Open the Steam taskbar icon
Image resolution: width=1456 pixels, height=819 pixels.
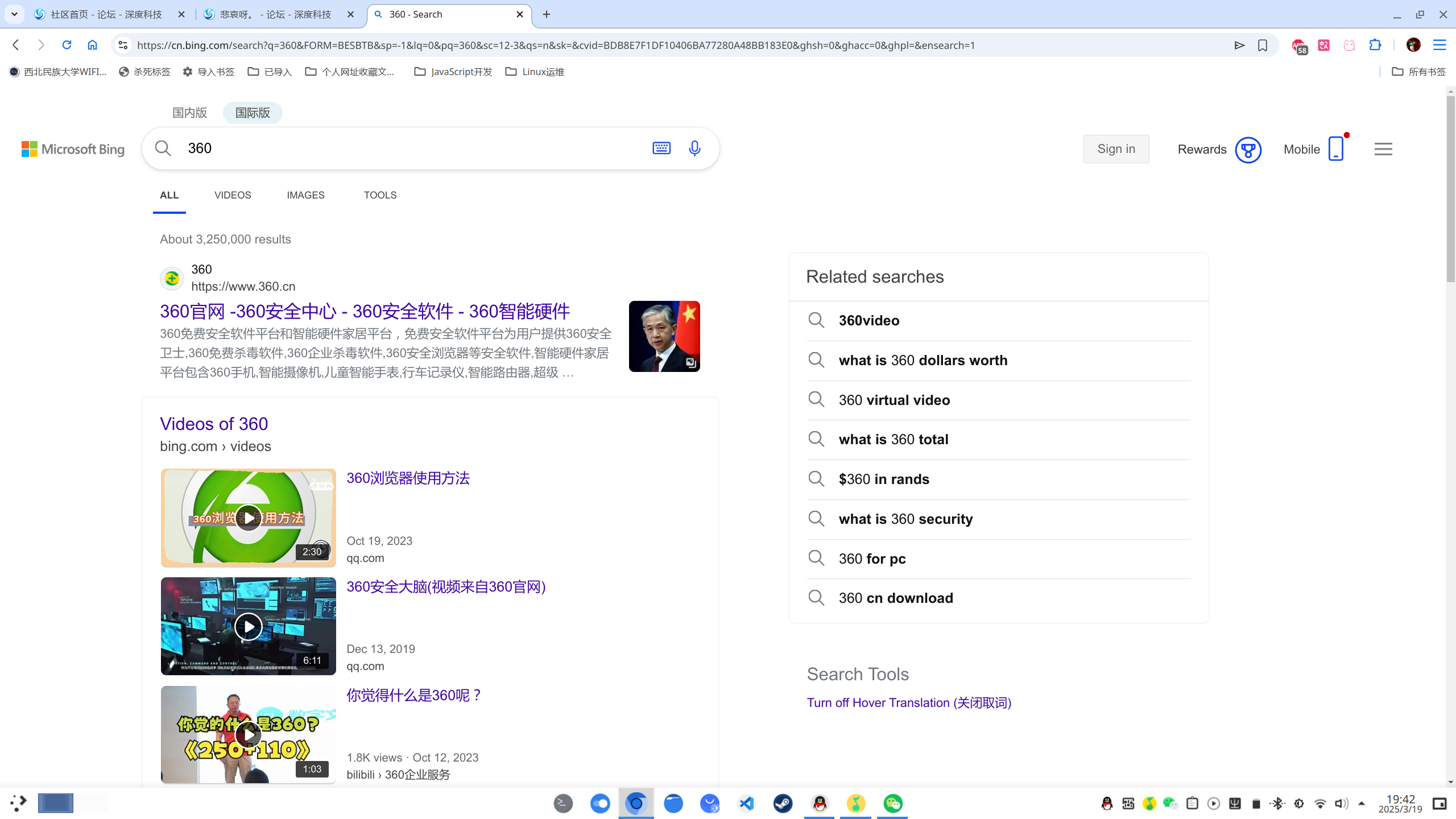click(783, 803)
